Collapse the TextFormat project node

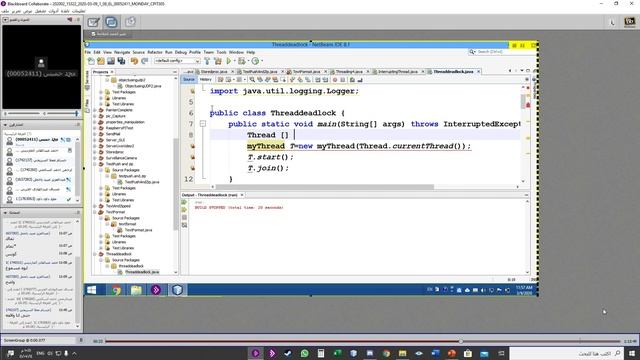point(95,212)
